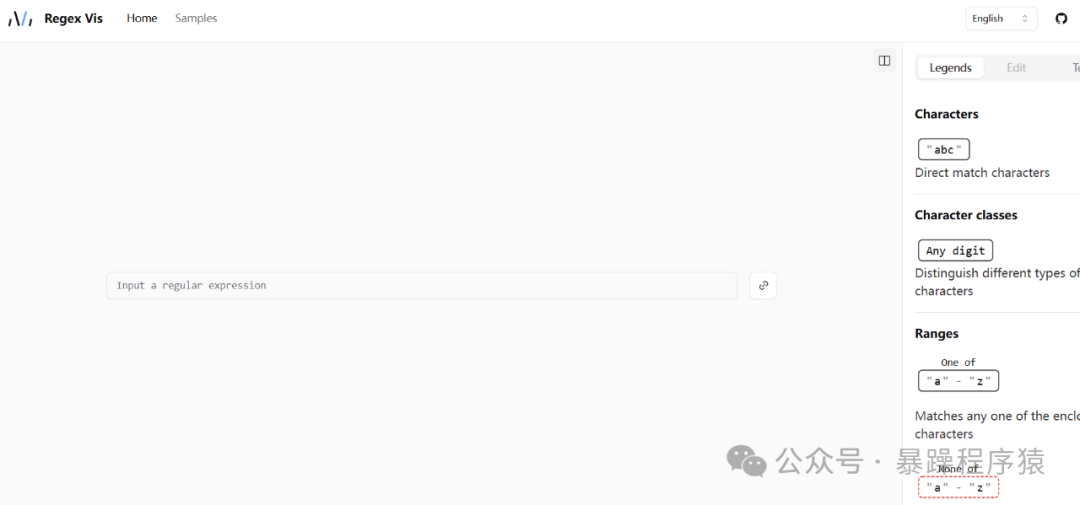Click the Characters section heading
Image resolution: width=1080 pixels, height=505 pixels.
click(x=946, y=114)
